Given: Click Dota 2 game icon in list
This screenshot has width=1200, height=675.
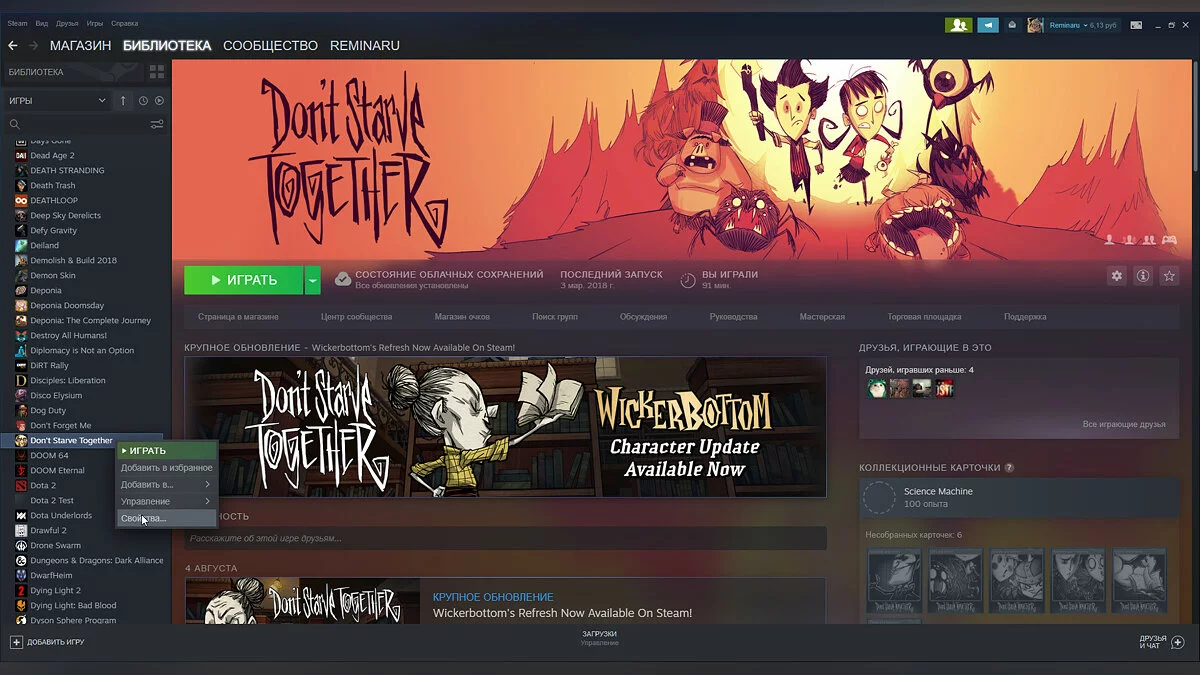Looking at the screenshot, I should tap(21, 485).
